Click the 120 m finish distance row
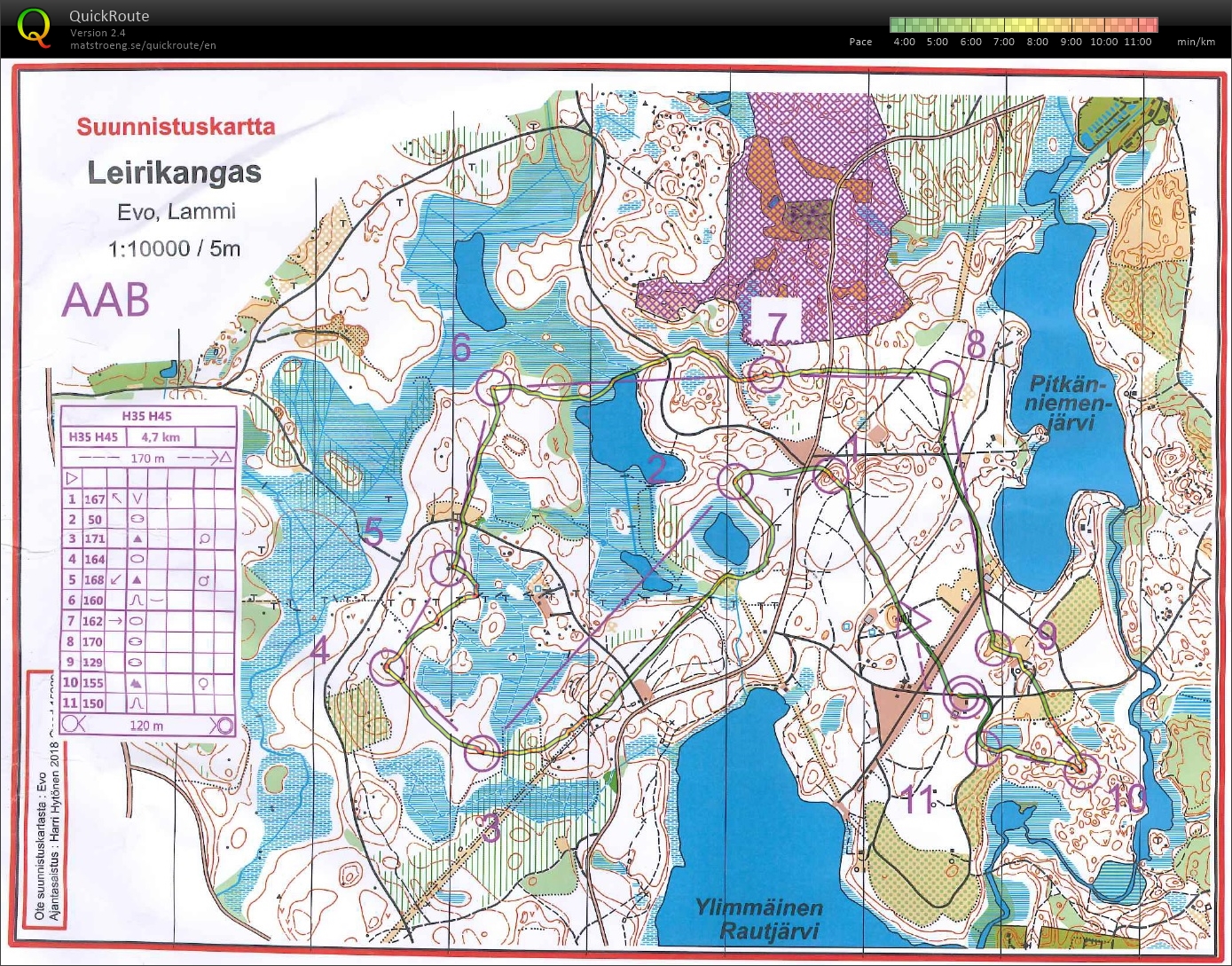1232x966 pixels. click(147, 725)
